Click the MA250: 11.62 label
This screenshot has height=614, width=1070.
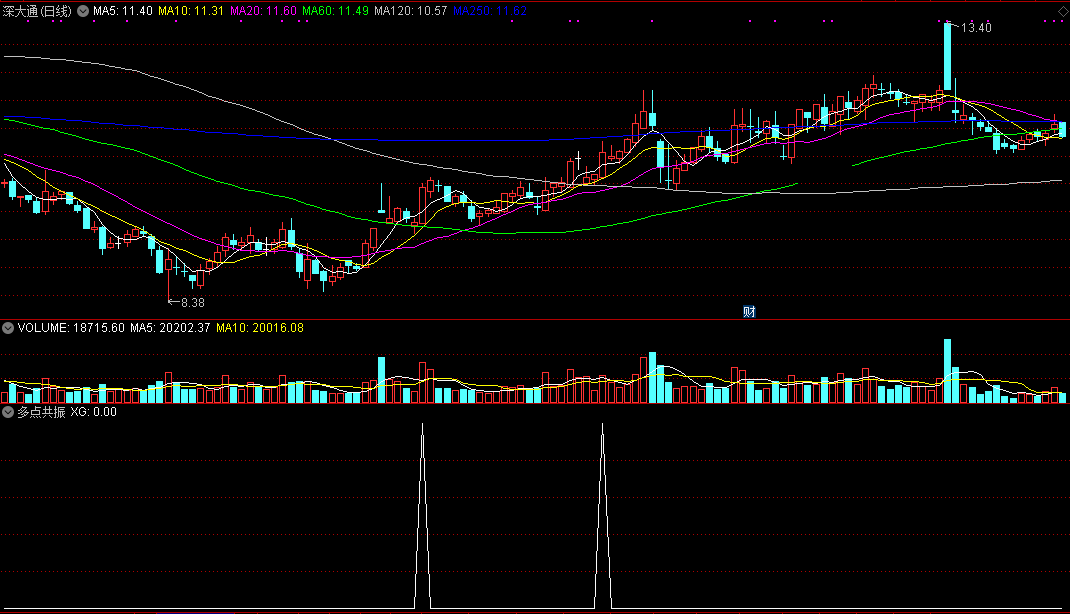(490, 11)
